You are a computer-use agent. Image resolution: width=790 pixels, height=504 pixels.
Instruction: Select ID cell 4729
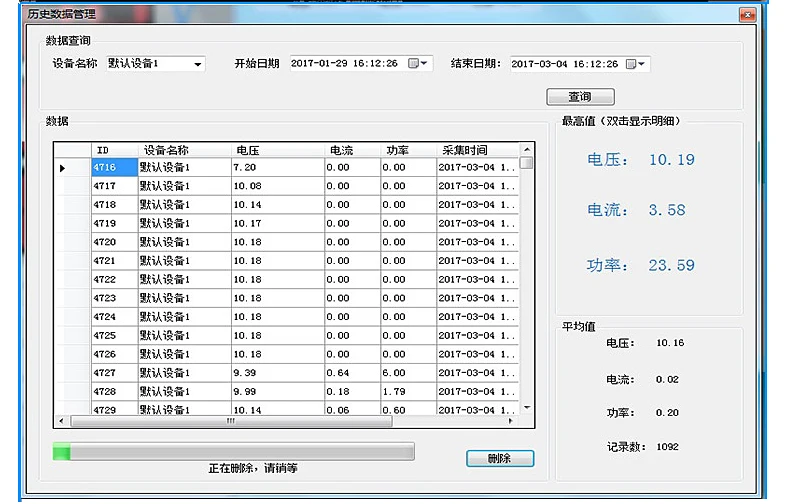point(114,408)
